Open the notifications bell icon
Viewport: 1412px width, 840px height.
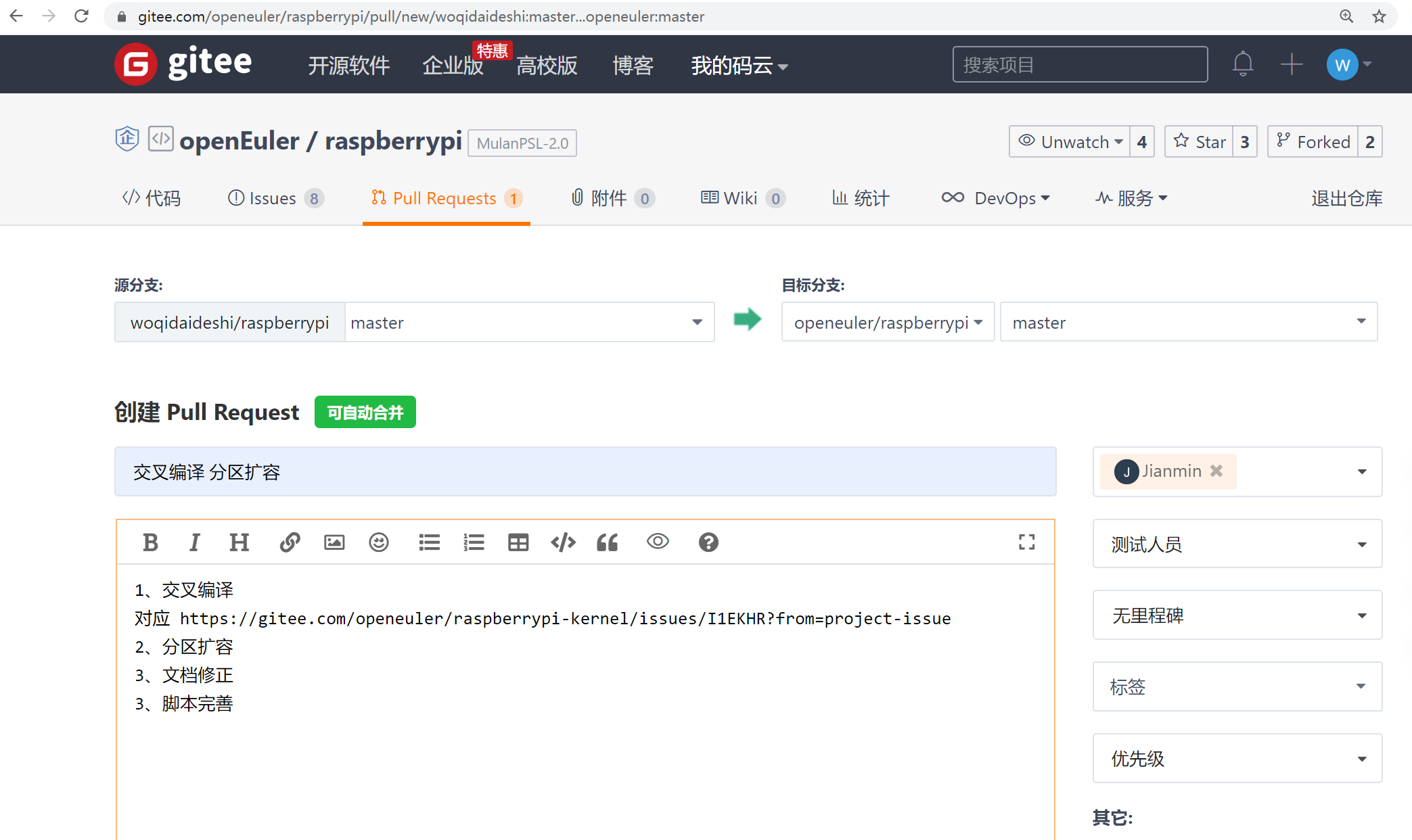coord(1242,64)
